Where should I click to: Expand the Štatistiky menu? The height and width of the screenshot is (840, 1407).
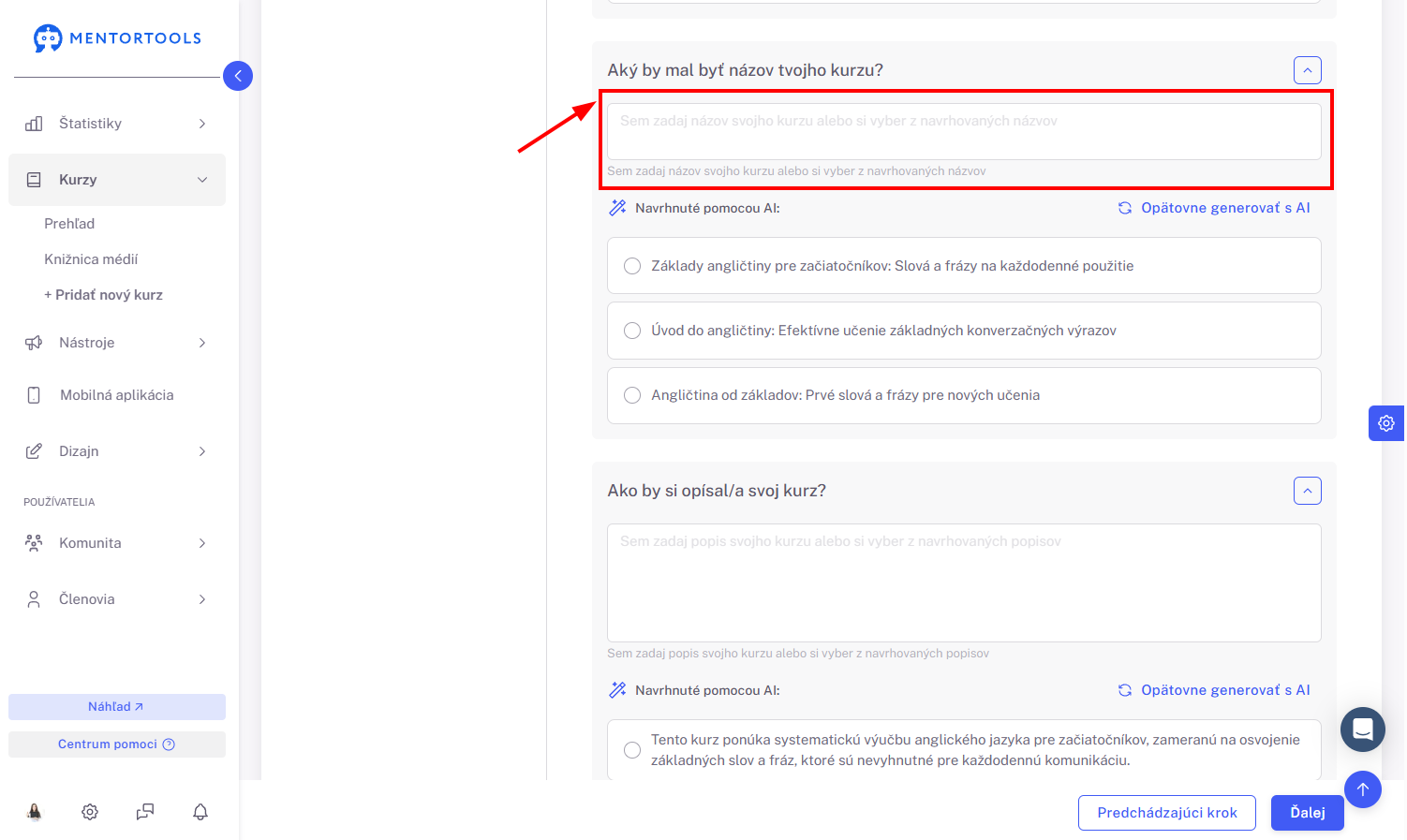click(x=117, y=124)
